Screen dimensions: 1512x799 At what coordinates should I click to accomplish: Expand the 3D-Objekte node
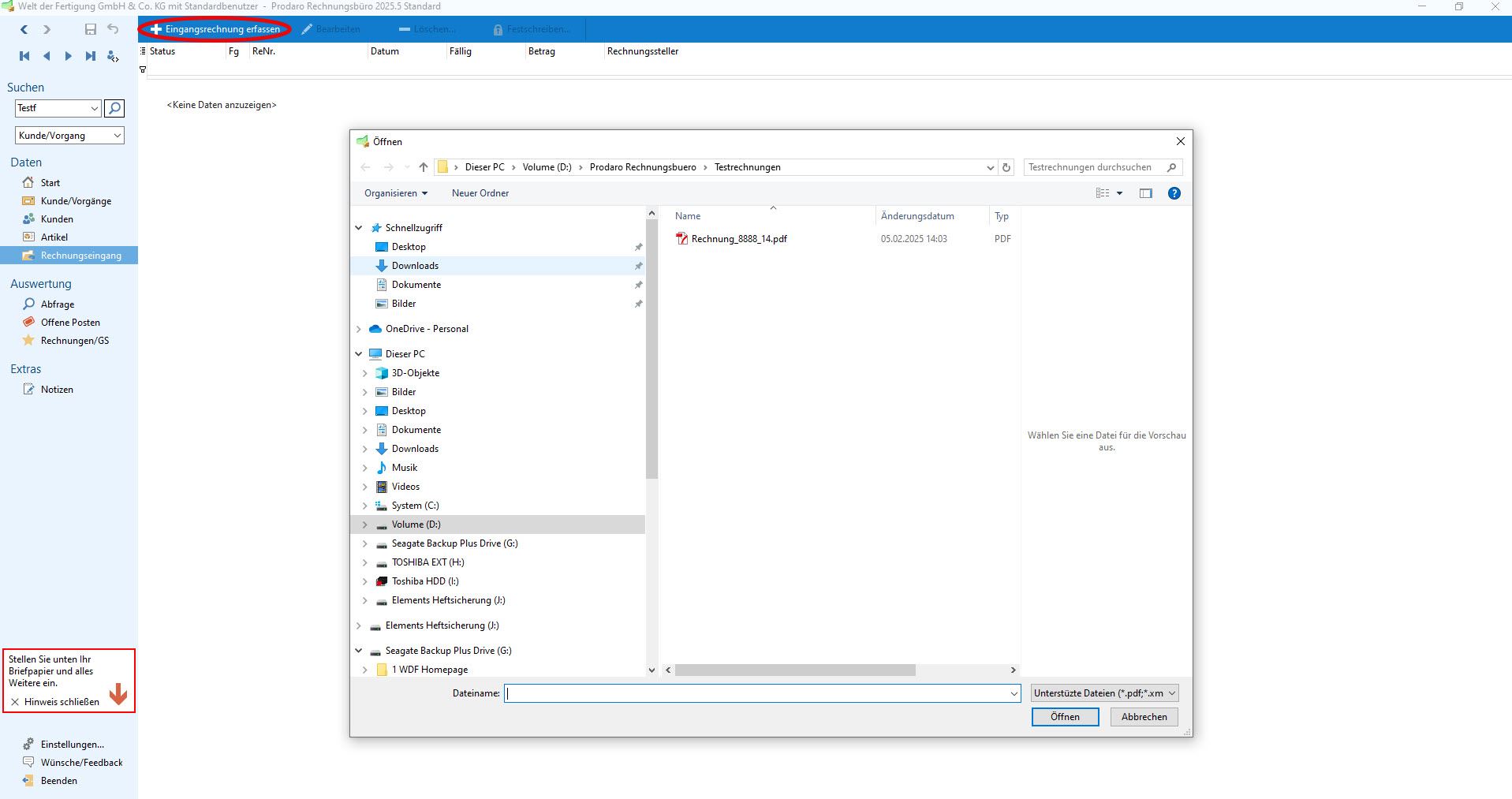[365, 373]
